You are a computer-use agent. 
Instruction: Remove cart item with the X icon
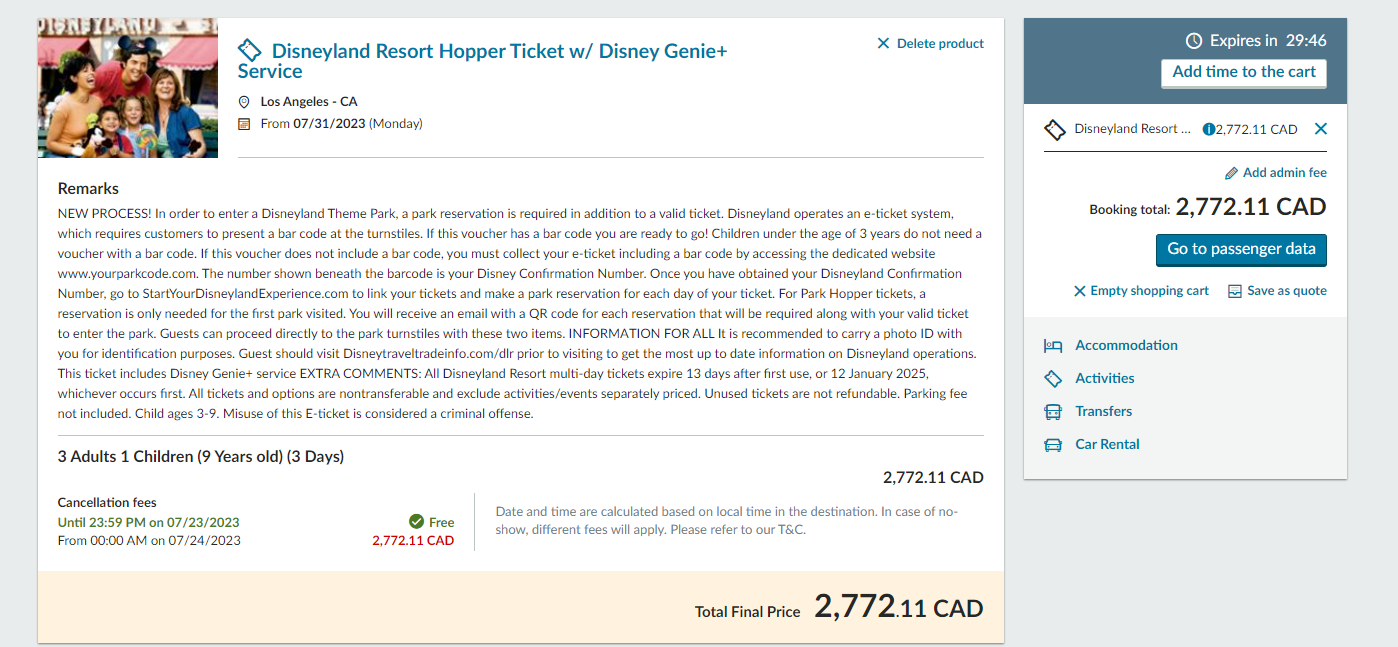click(x=1320, y=129)
